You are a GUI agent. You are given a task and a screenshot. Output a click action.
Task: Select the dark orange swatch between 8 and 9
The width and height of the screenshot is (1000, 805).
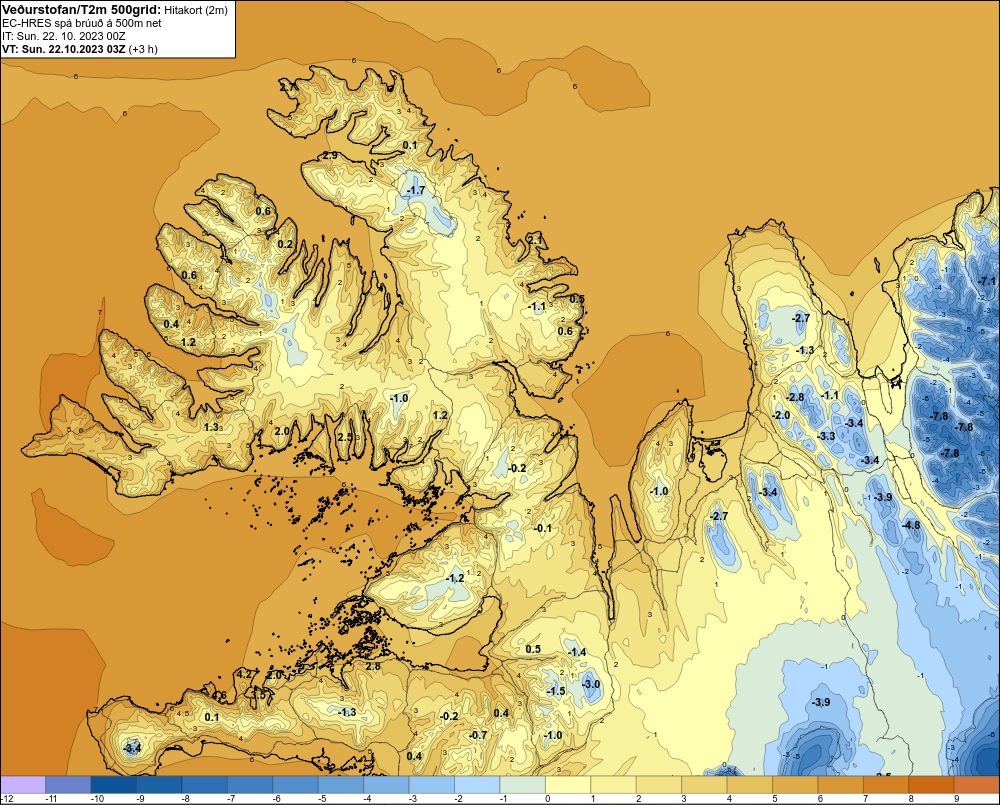click(932, 784)
